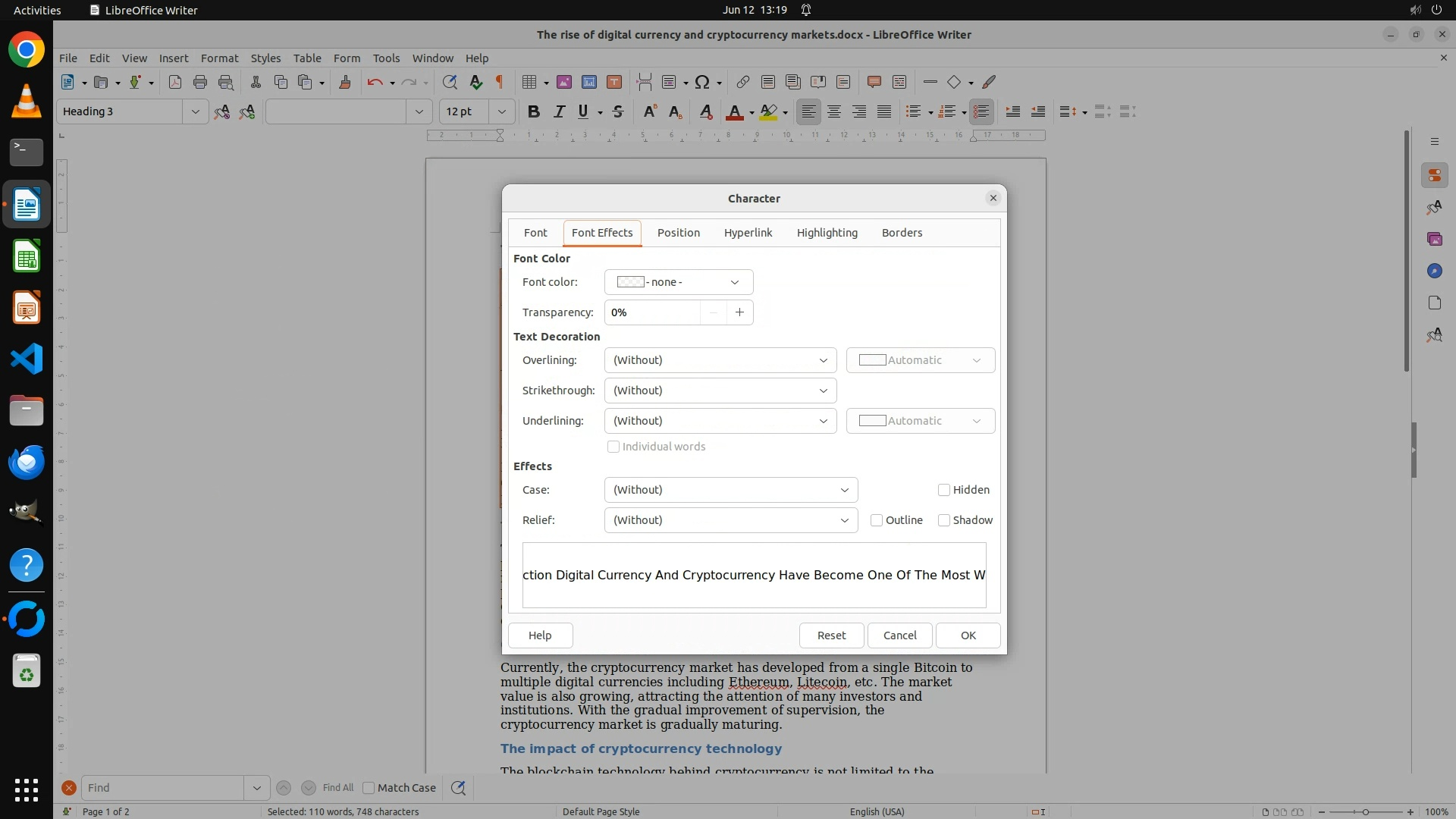Image resolution: width=1456 pixels, height=819 pixels.
Task: Open the sidebar Navigator compass icon
Action: (x=1434, y=271)
